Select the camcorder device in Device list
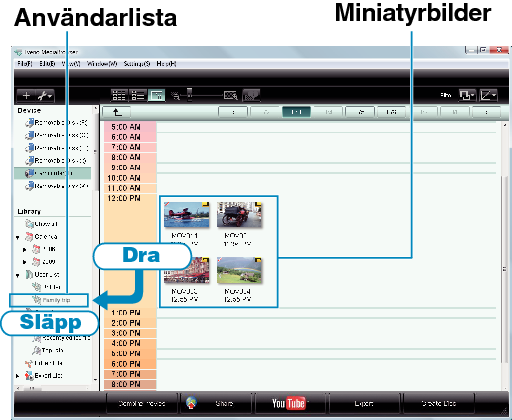 click(x=53, y=173)
